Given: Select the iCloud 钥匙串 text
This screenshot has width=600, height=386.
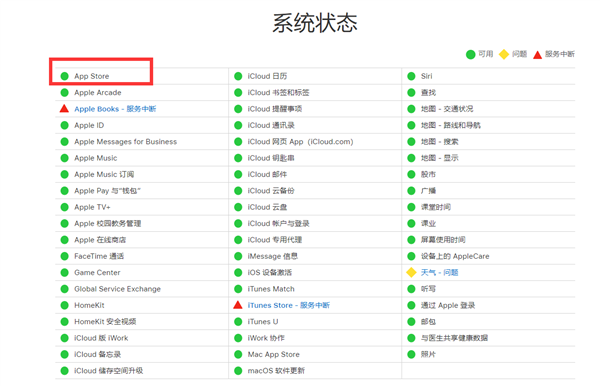Looking at the screenshot, I should (x=271, y=158).
